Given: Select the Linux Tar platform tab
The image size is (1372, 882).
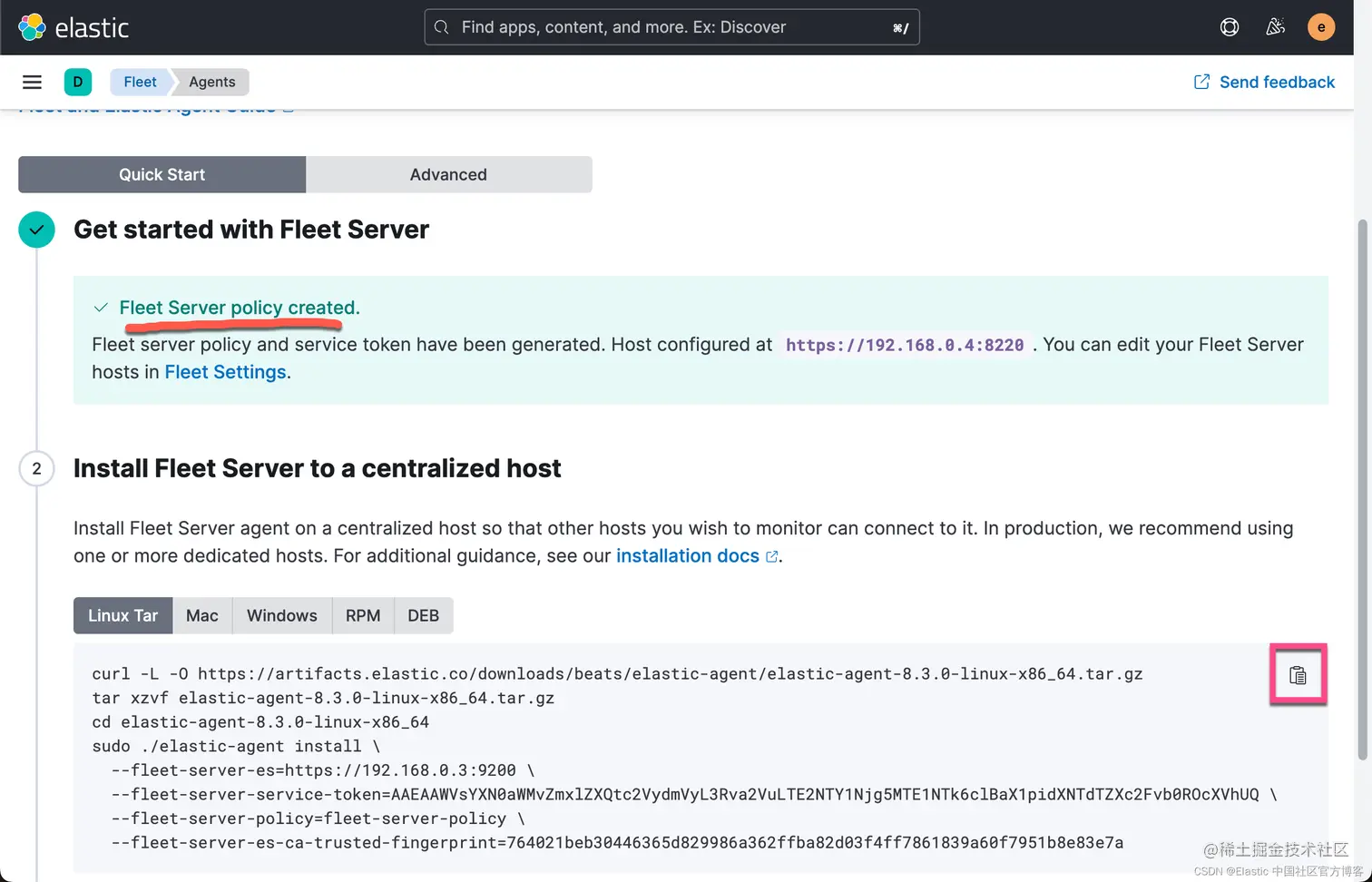Looking at the screenshot, I should pyautogui.click(x=122, y=615).
